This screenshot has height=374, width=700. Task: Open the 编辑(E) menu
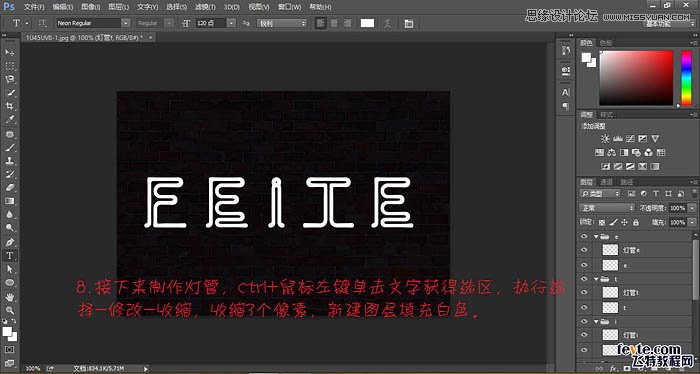click(62, 7)
